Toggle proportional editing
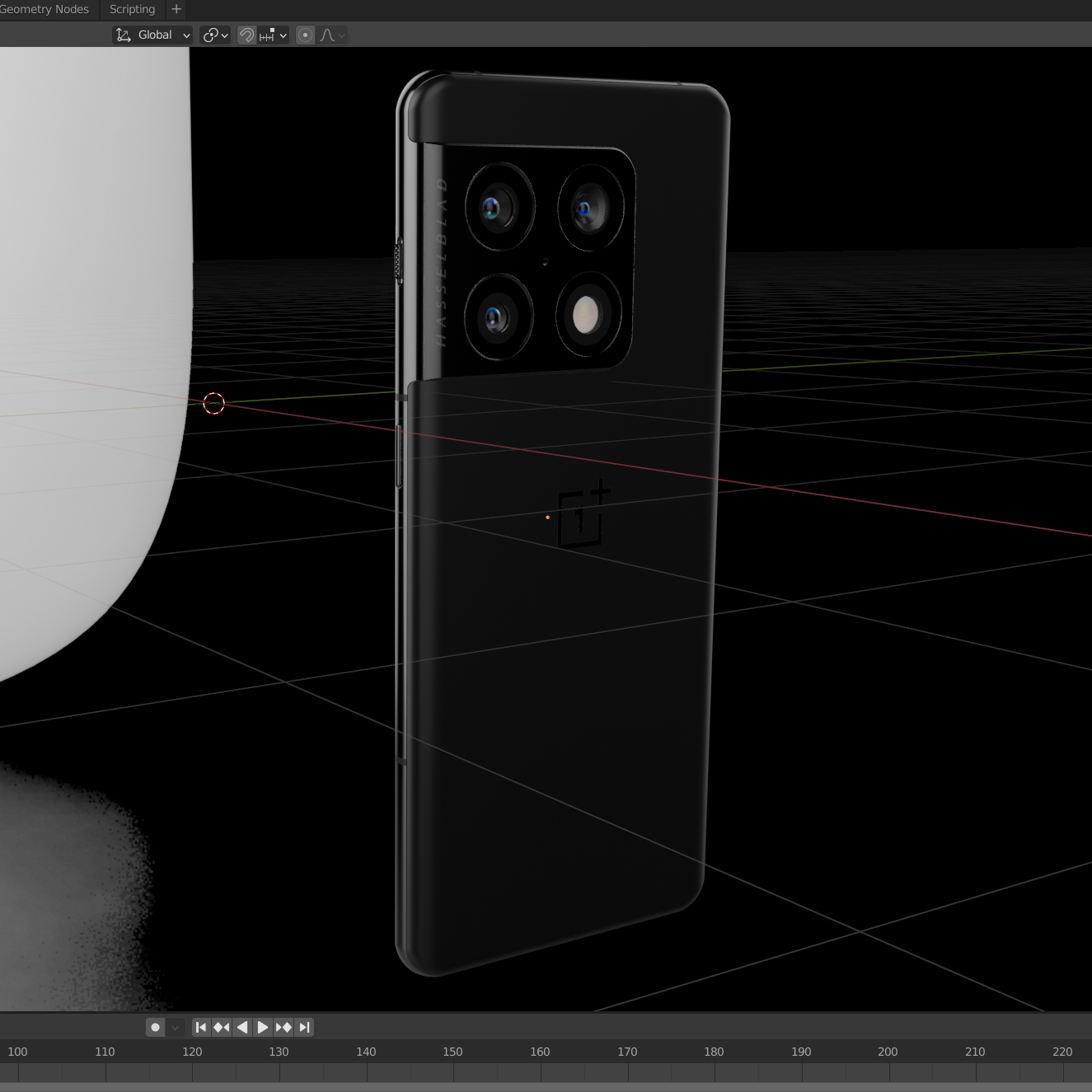Screen dimensions: 1092x1092 (x=305, y=35)
